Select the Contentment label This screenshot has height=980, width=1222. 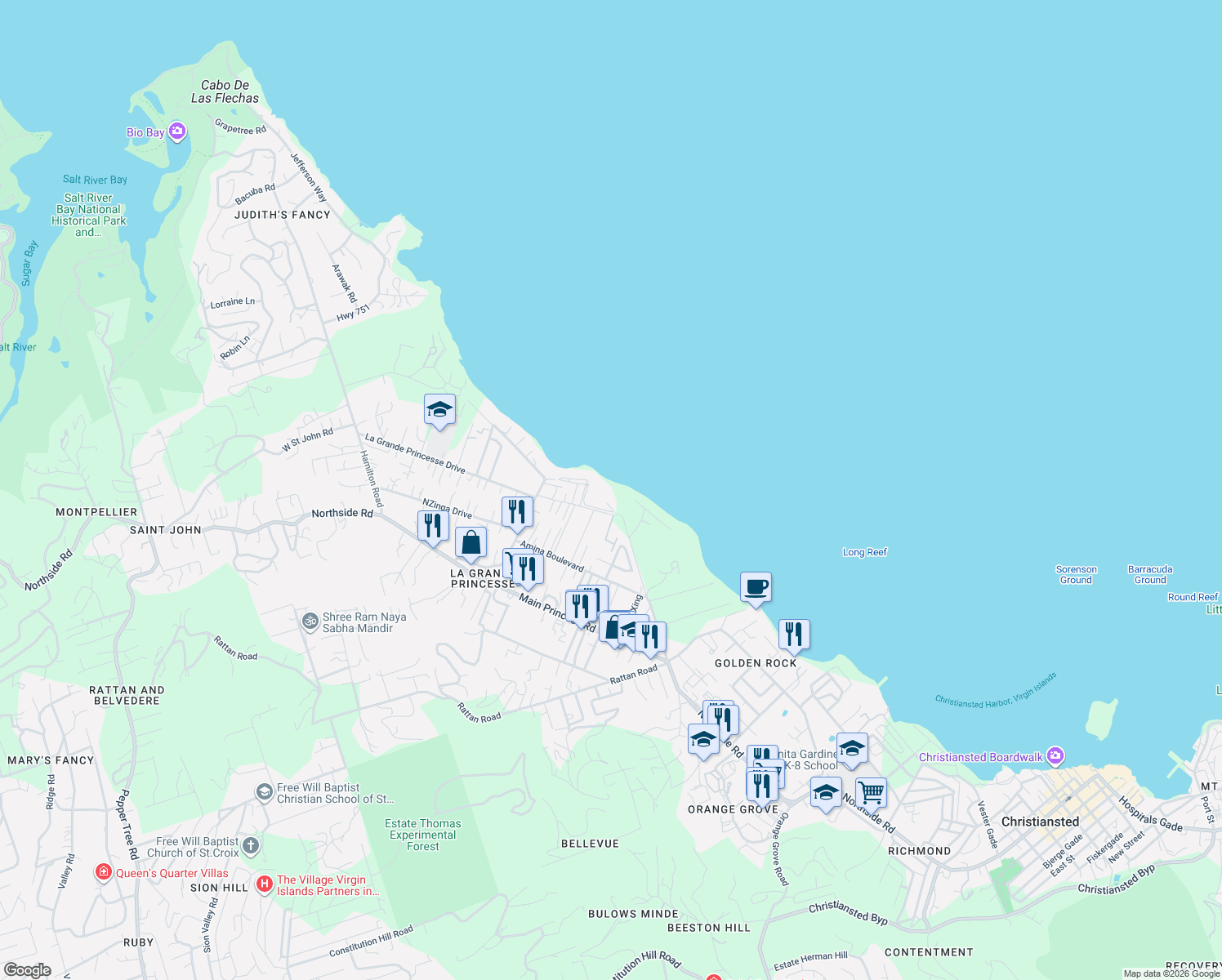tap(929, 952)
